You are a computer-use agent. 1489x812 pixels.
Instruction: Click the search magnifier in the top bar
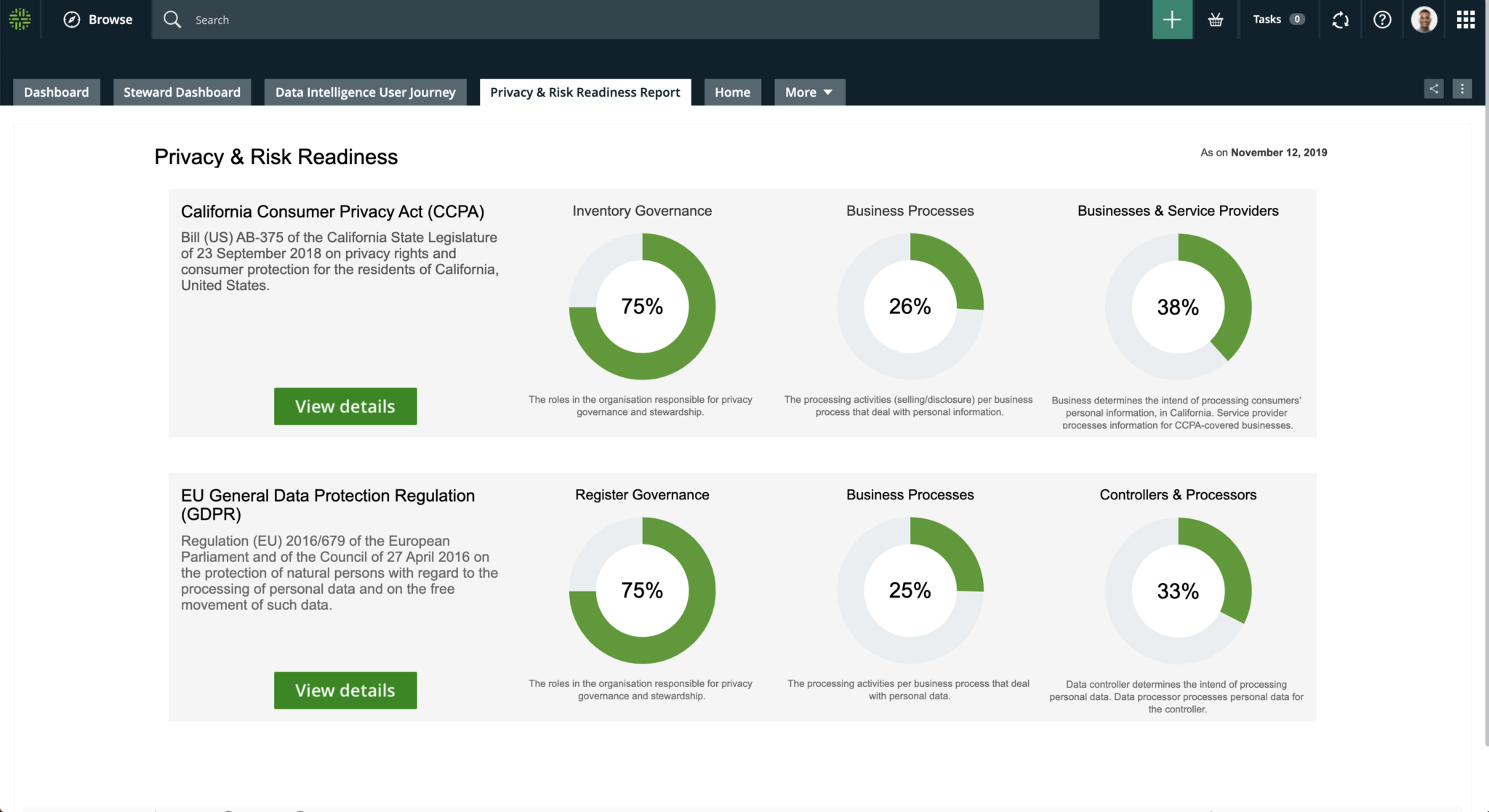tap(172, 19)
